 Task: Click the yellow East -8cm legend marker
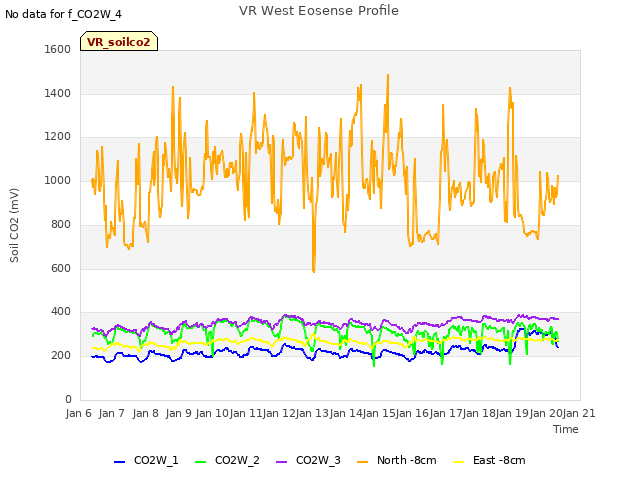pyautogui.click(x=459, y=462)
